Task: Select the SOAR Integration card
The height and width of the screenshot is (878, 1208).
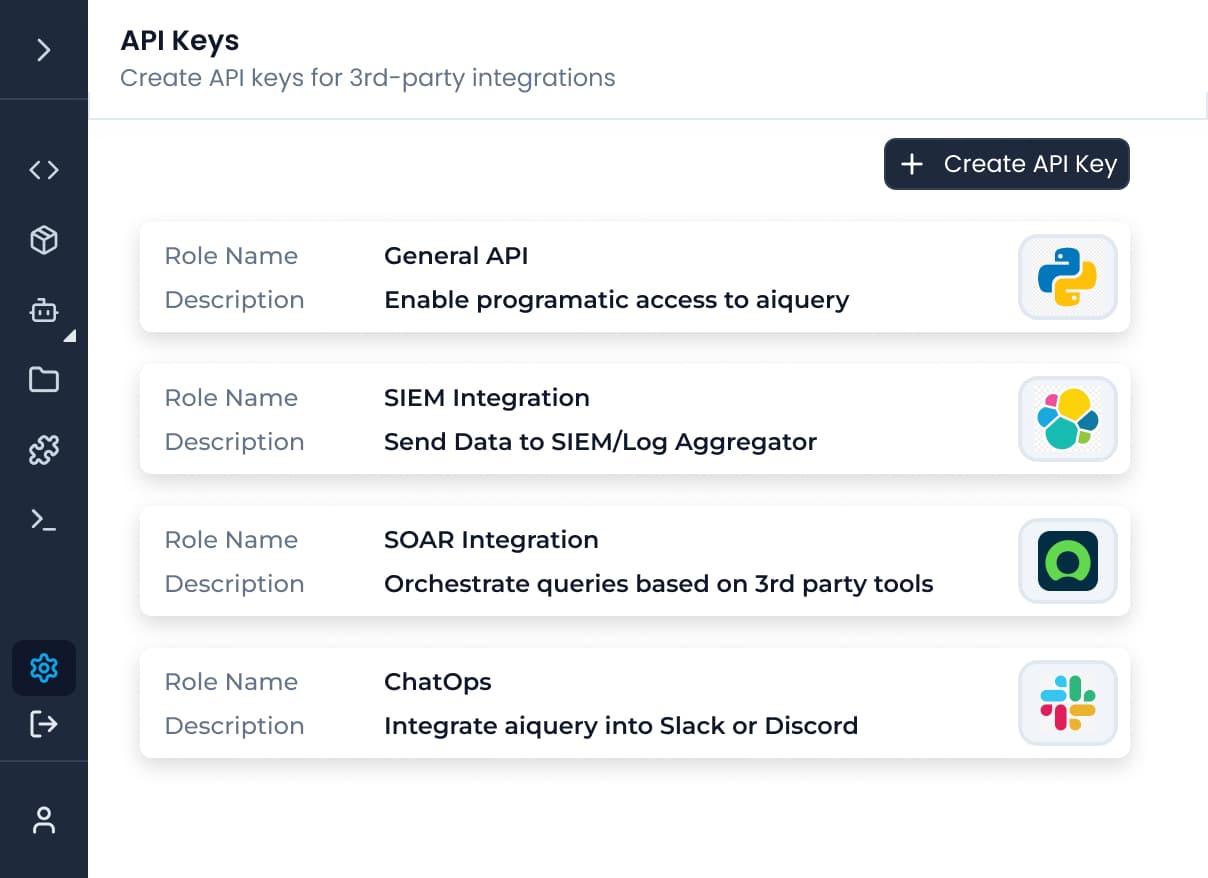Action: click(634, 561)
